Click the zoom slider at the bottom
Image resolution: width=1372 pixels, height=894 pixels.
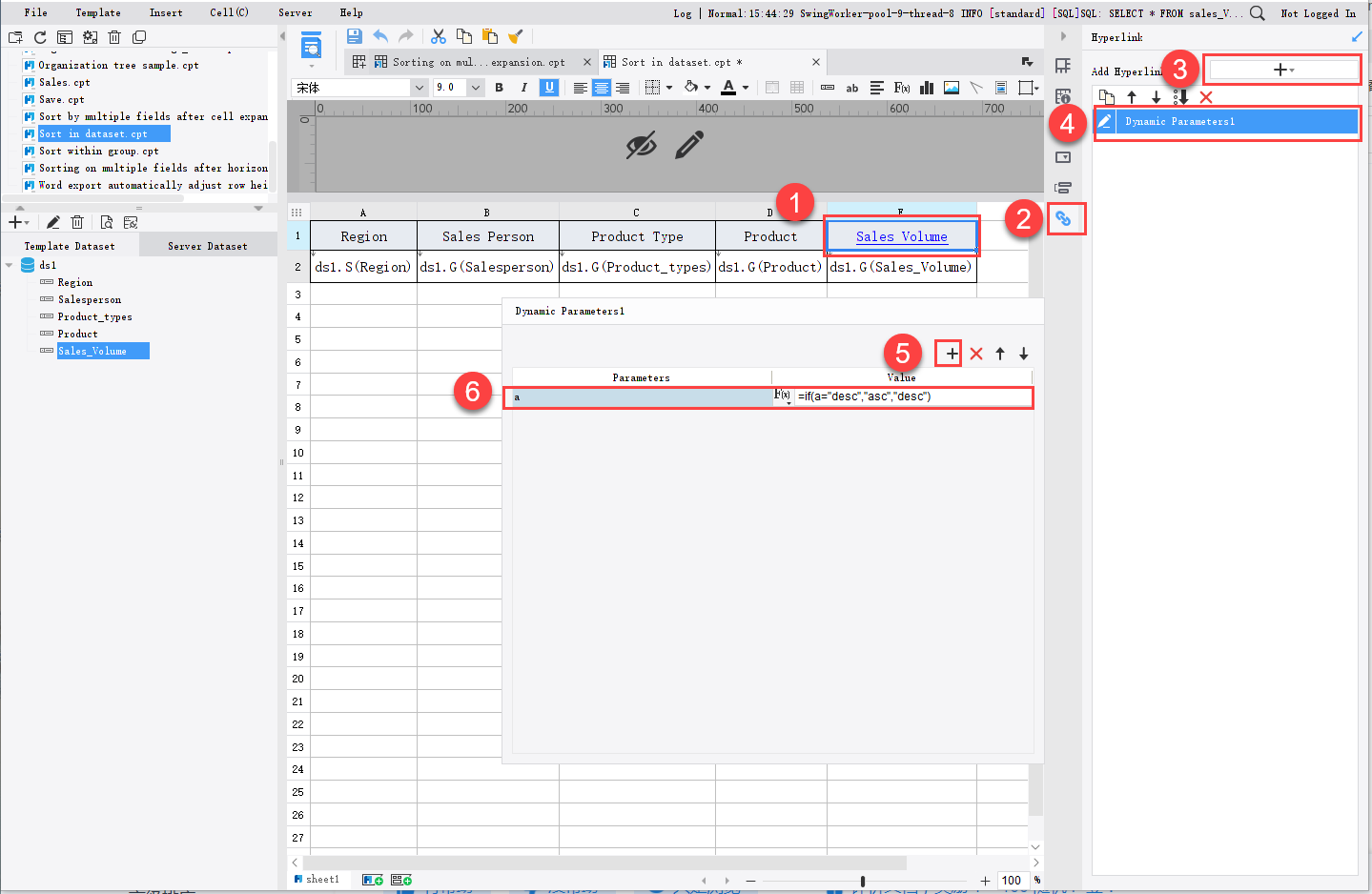(863, 881)
